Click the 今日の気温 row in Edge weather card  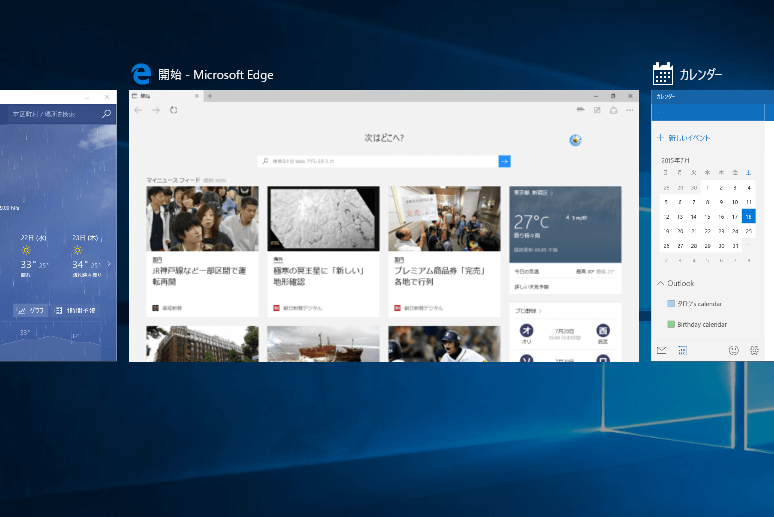tap(565, 272)
